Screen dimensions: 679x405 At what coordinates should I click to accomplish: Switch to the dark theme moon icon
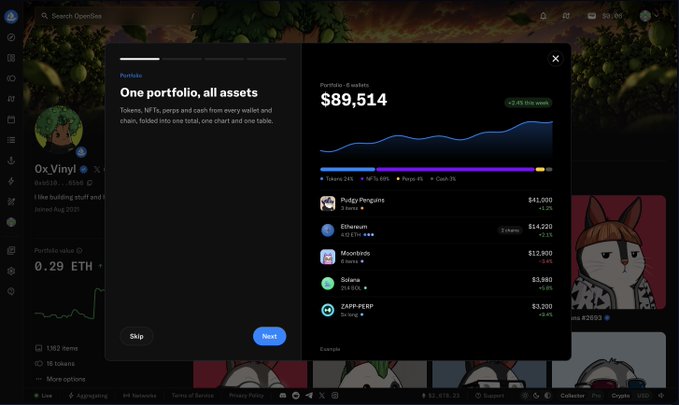pyautogui.click(x=536, y=395)
